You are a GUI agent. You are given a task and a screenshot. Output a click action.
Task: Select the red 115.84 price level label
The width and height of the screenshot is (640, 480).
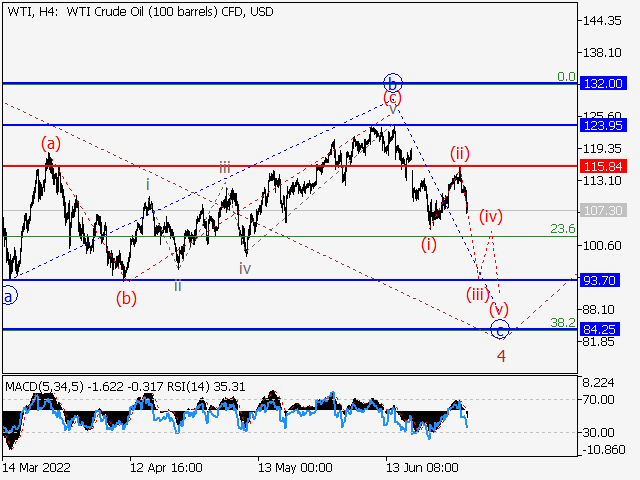603,167
